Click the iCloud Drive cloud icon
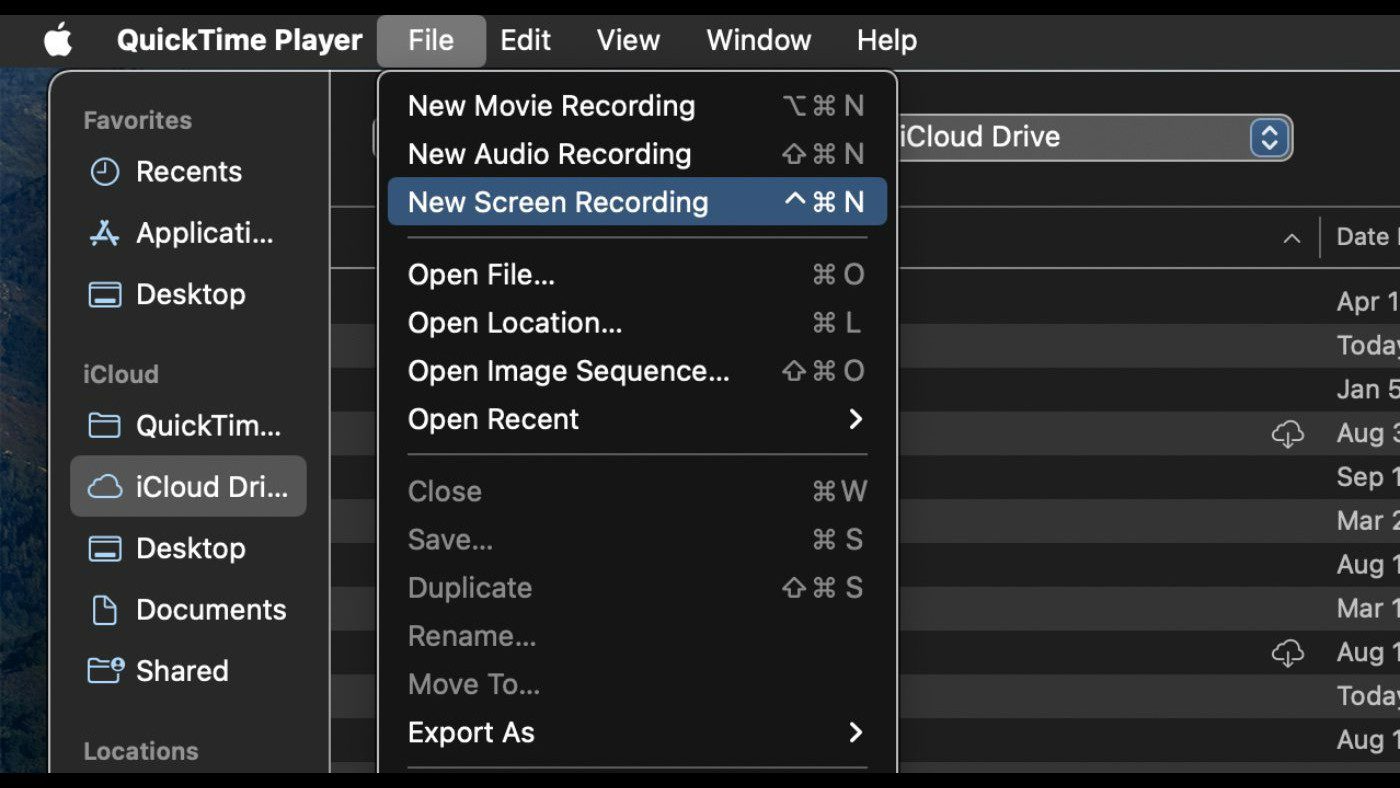This screenshot has height=788, width=1400. [x=105, y=487]
